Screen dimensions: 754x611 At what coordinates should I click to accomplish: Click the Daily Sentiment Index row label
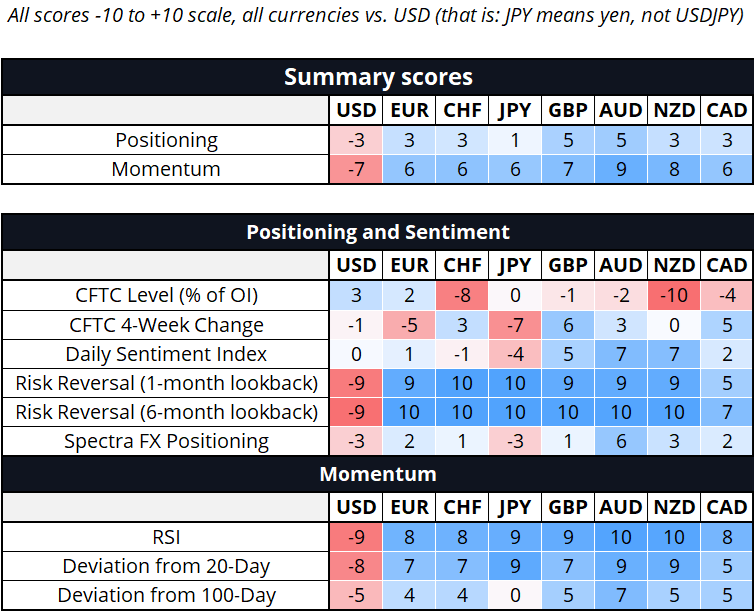coord(167,354)
